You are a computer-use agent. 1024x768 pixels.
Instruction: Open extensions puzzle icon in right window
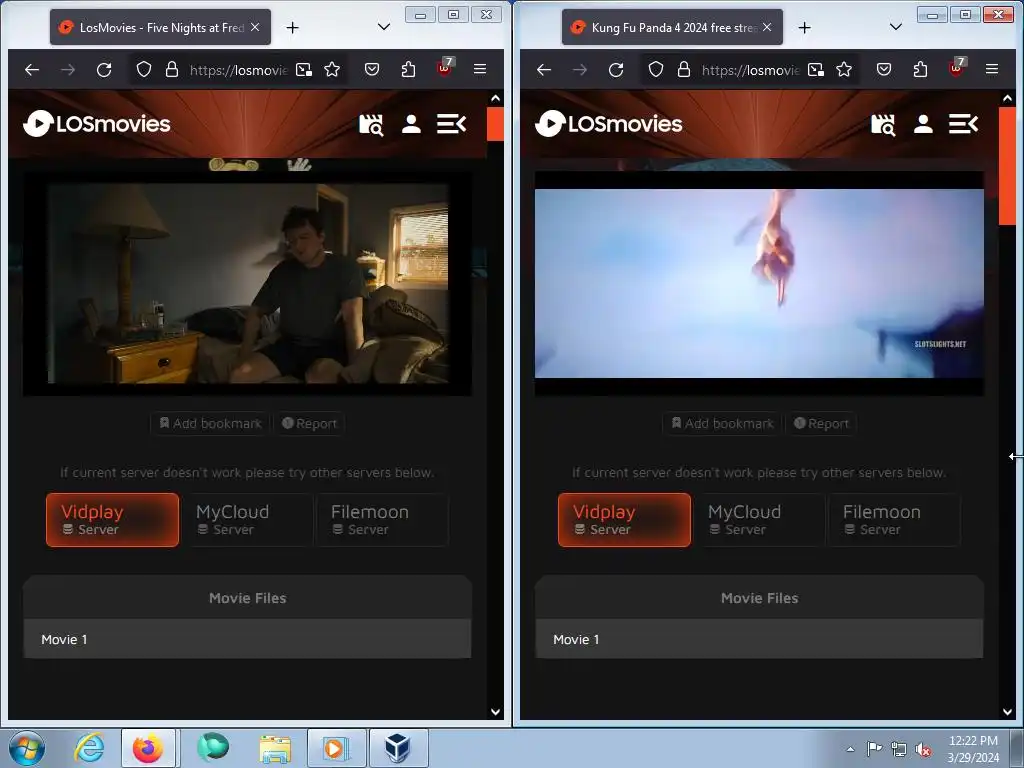(920, 69)
